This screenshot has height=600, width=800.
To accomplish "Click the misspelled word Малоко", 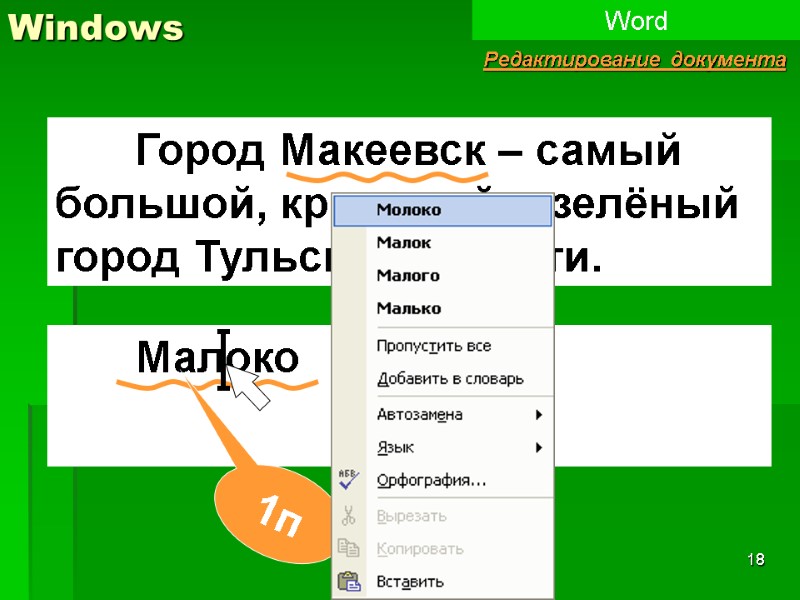I will 218,358.
